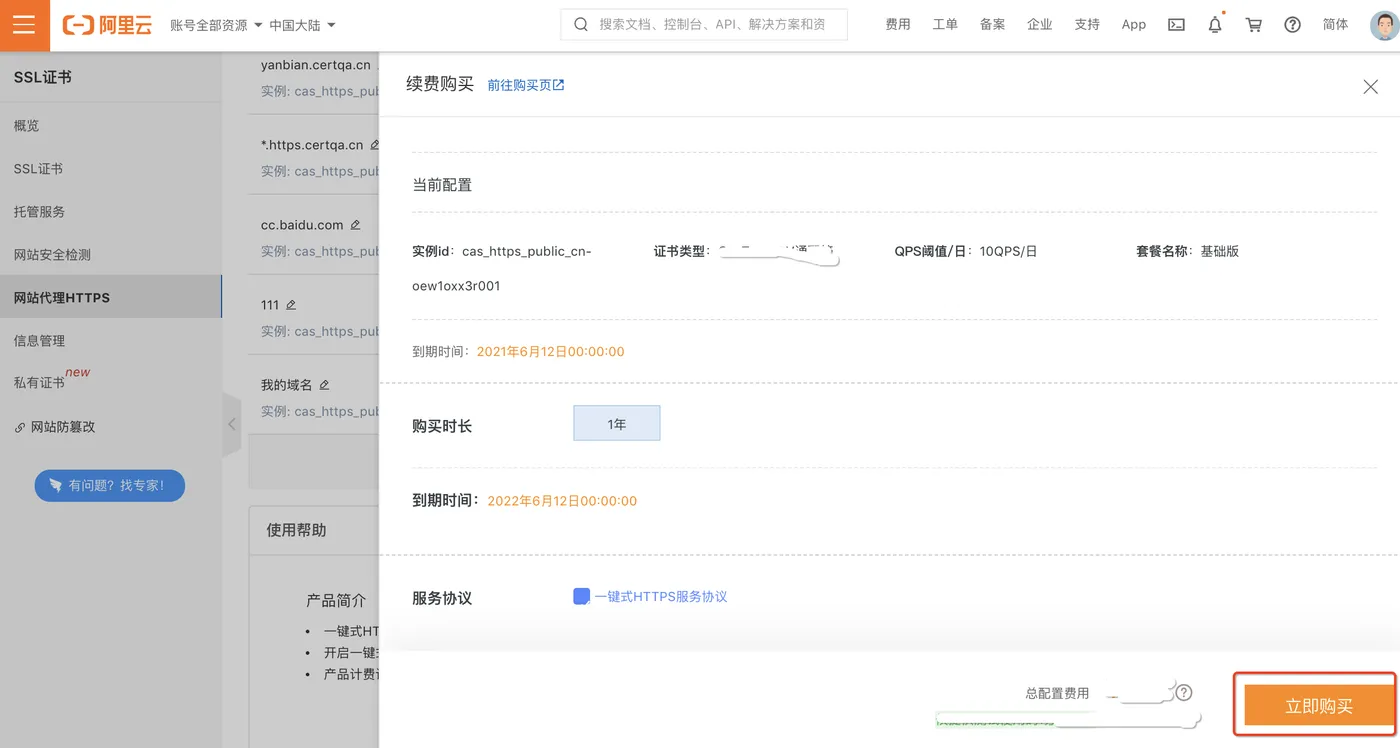This screenshot has height=748, width=1400.
Task: Edit the *.https.certqa.cn domain name
Action: coord(375,145)
